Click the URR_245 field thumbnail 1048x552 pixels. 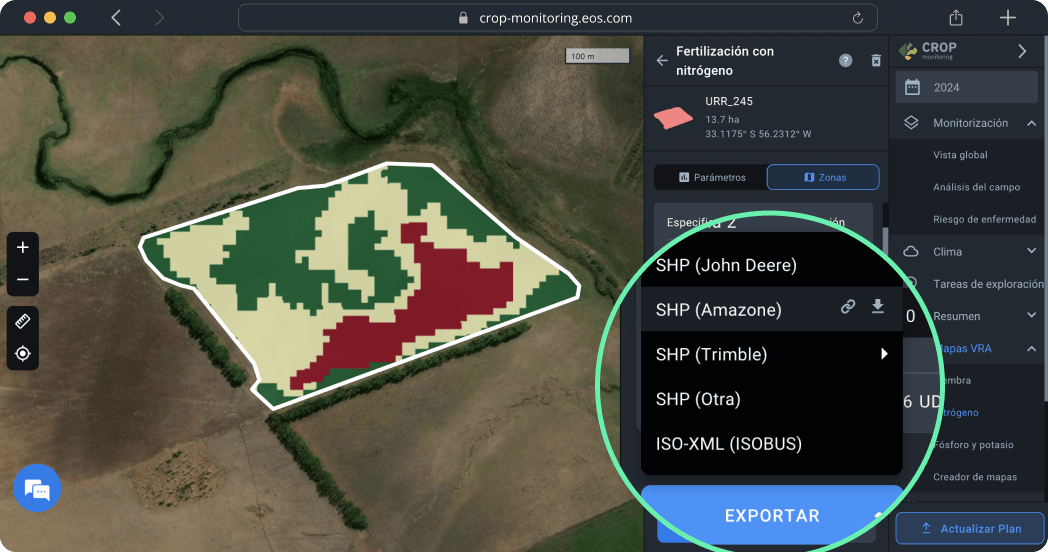[673, 116]
